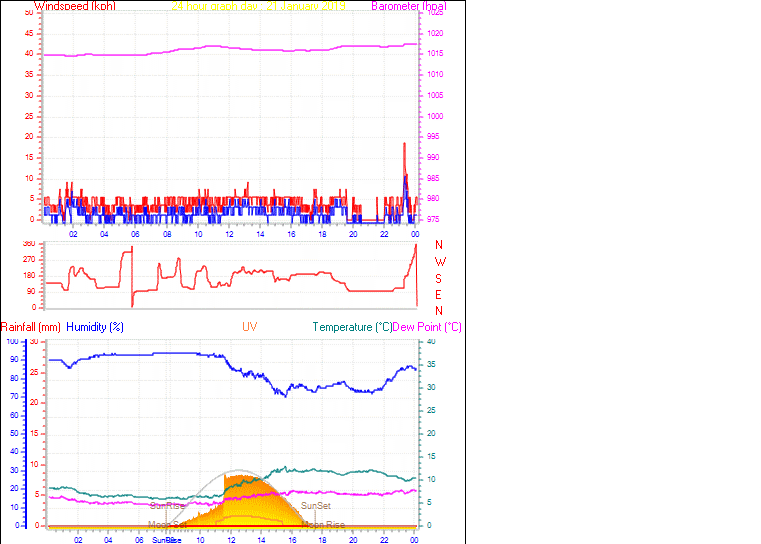Click the "1020" barometer axis value
761x544 pixels.
point(435,33)
